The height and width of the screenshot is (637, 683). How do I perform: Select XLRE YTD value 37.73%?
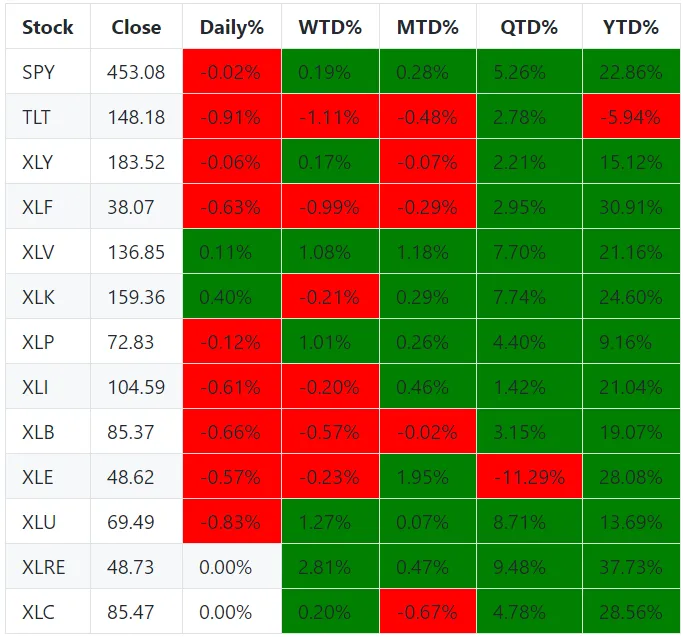tap(631, 567)
